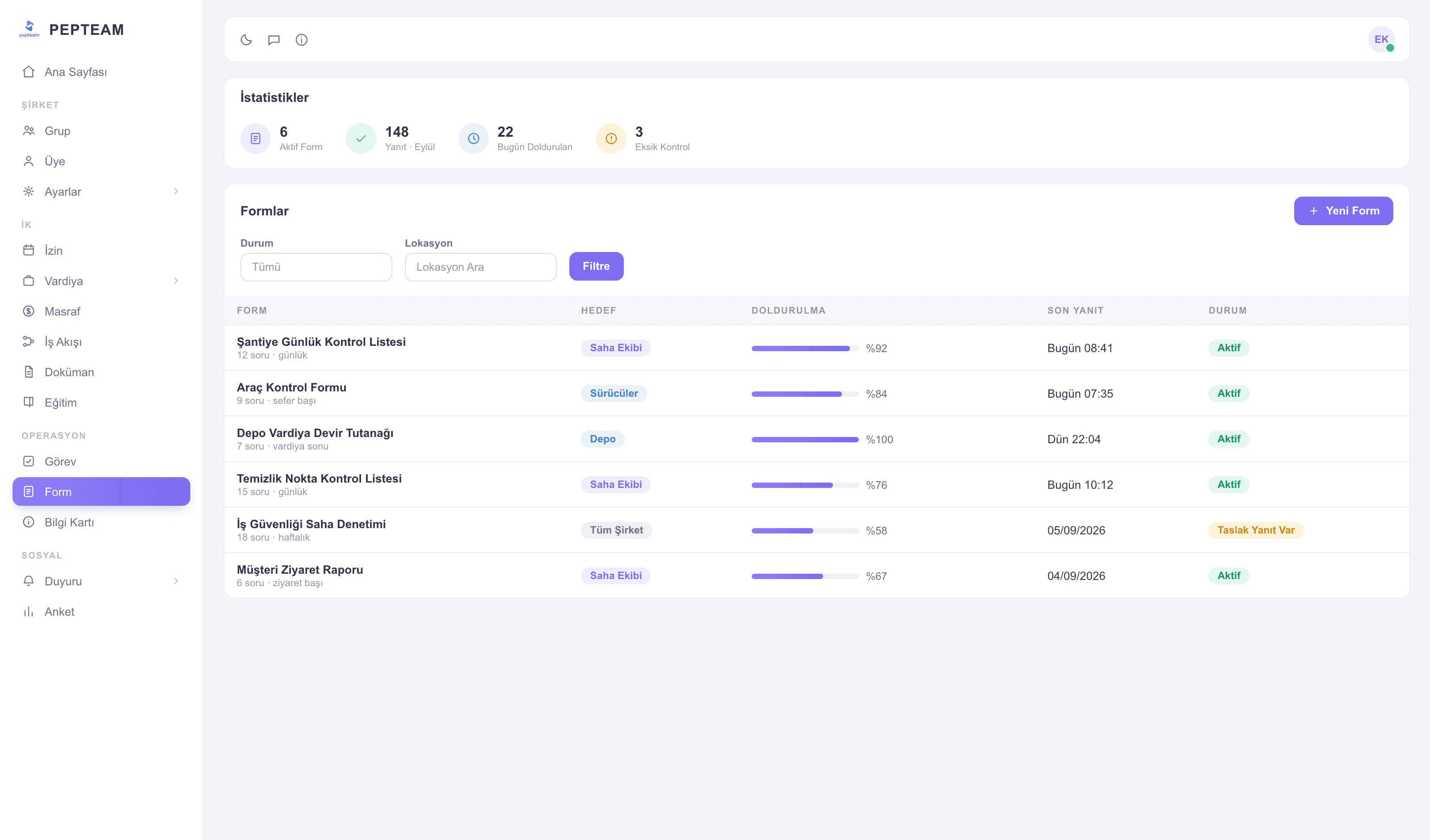Open the Durum dropdown showing Tümü
This screenshot has height=840, width=1430.
pyautogui.click(x=316, y=267)
